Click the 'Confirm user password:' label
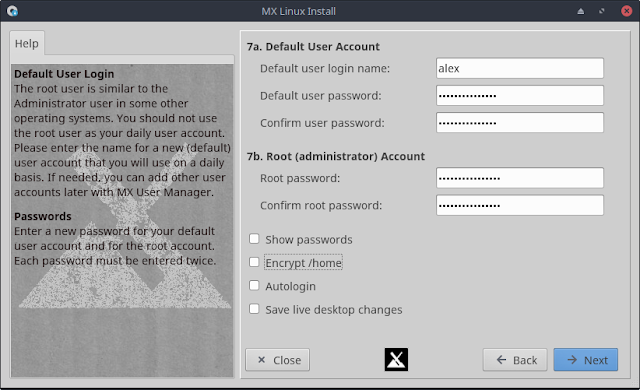Viewport: 640px width, 390px height. (x=322, y=123)
